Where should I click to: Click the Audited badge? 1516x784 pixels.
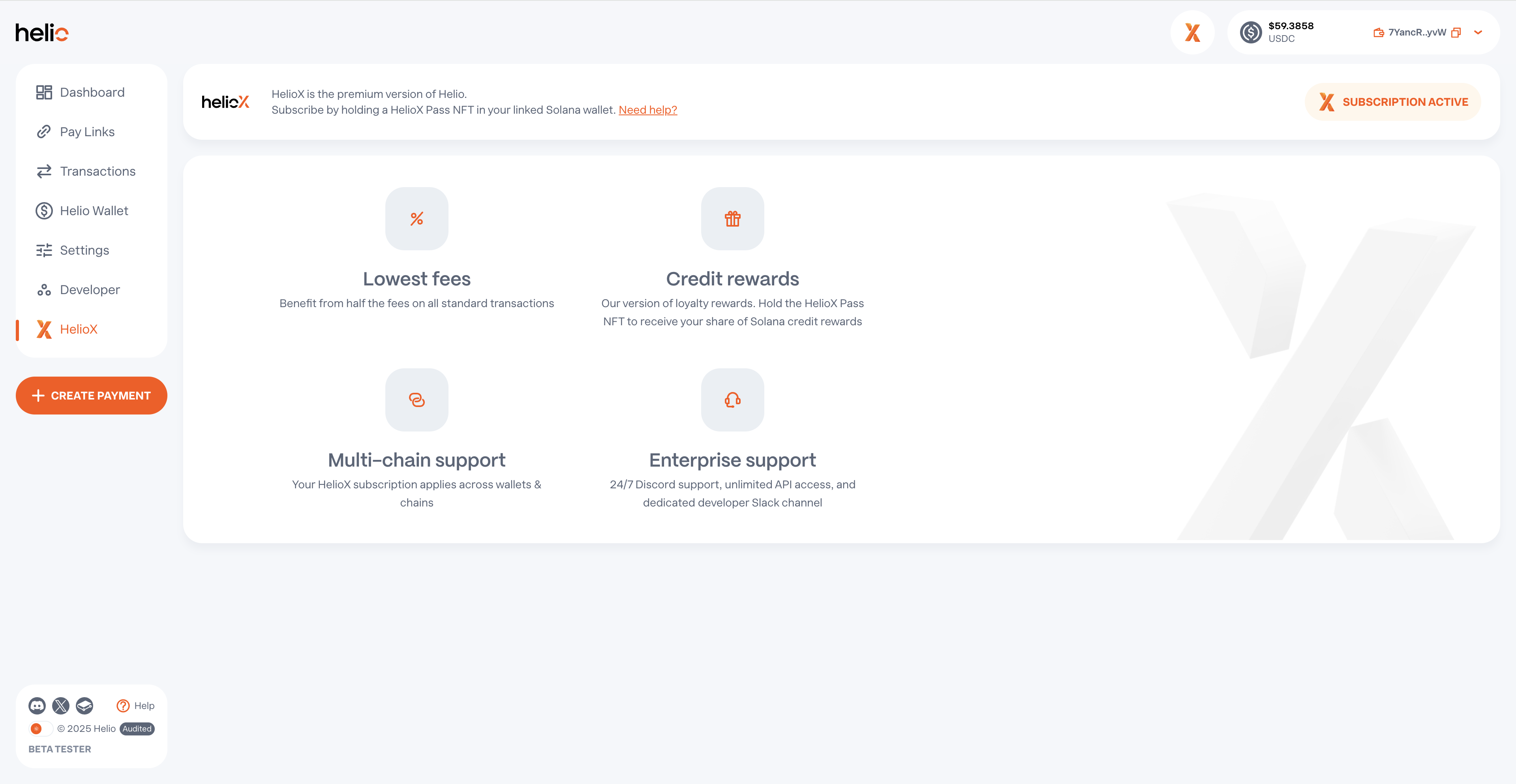click(137, 729)
